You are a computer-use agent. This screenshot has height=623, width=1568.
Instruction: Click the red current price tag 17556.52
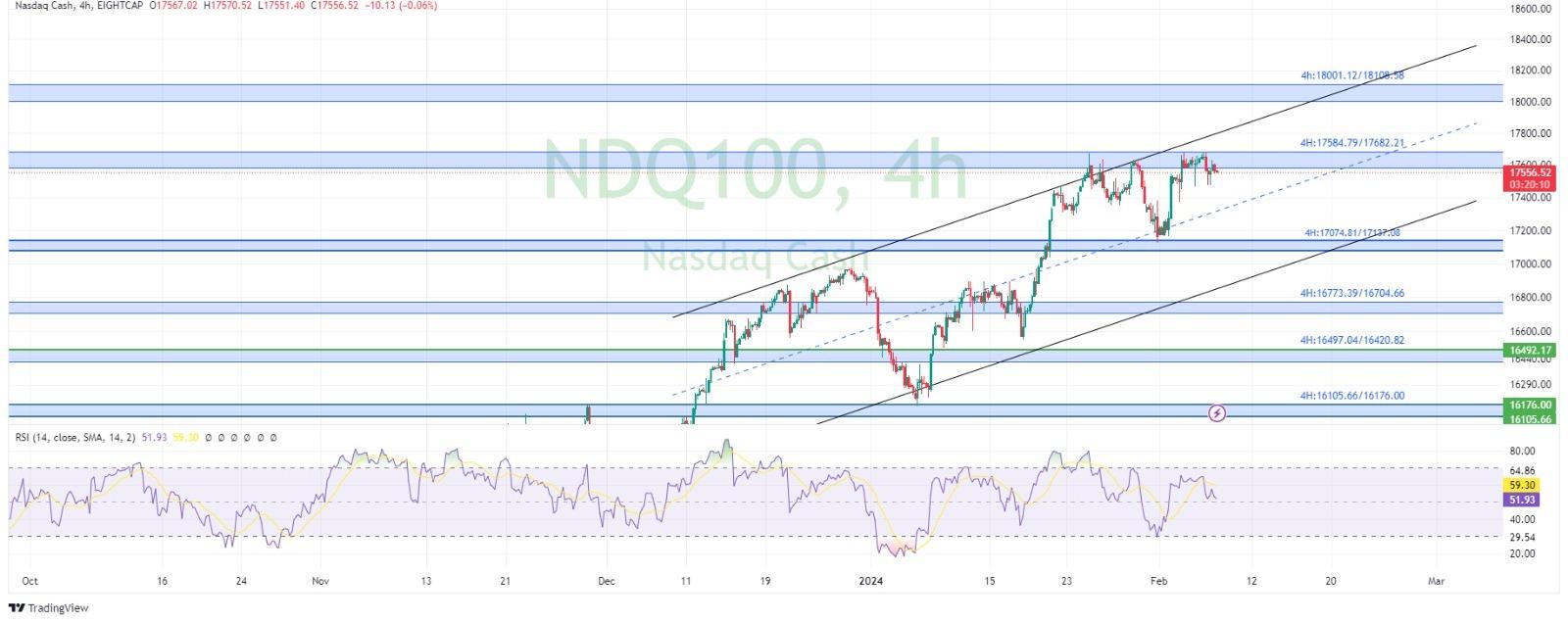tap(1530, 172)
